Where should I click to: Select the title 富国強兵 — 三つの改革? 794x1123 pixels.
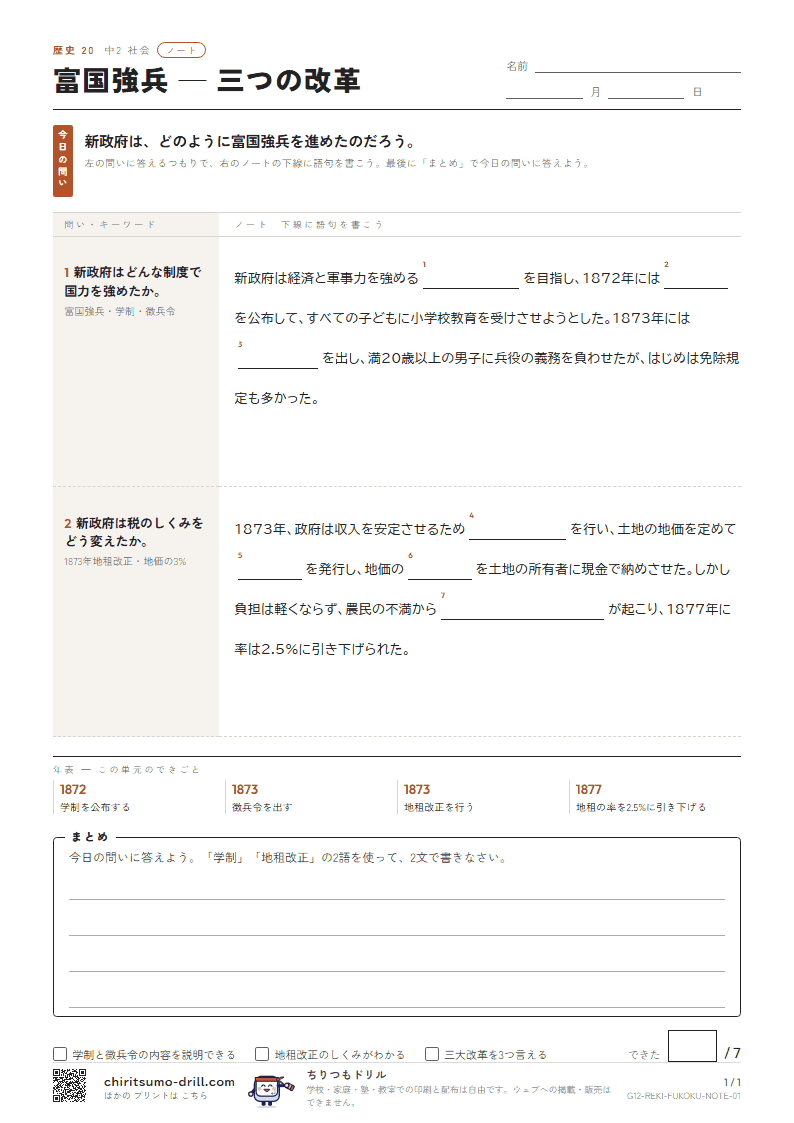tap(207, 80)
